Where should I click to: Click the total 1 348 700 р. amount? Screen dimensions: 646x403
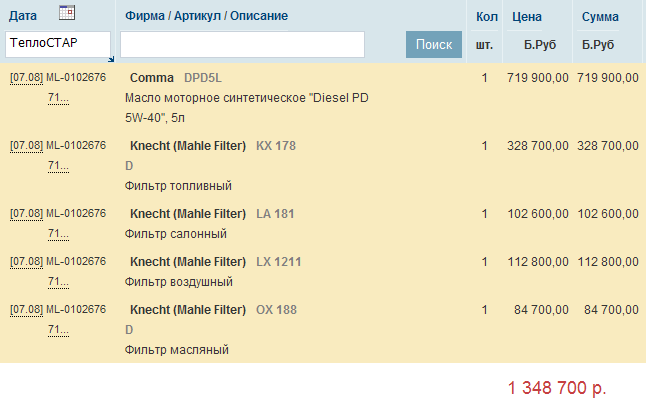tap(557, 387)
